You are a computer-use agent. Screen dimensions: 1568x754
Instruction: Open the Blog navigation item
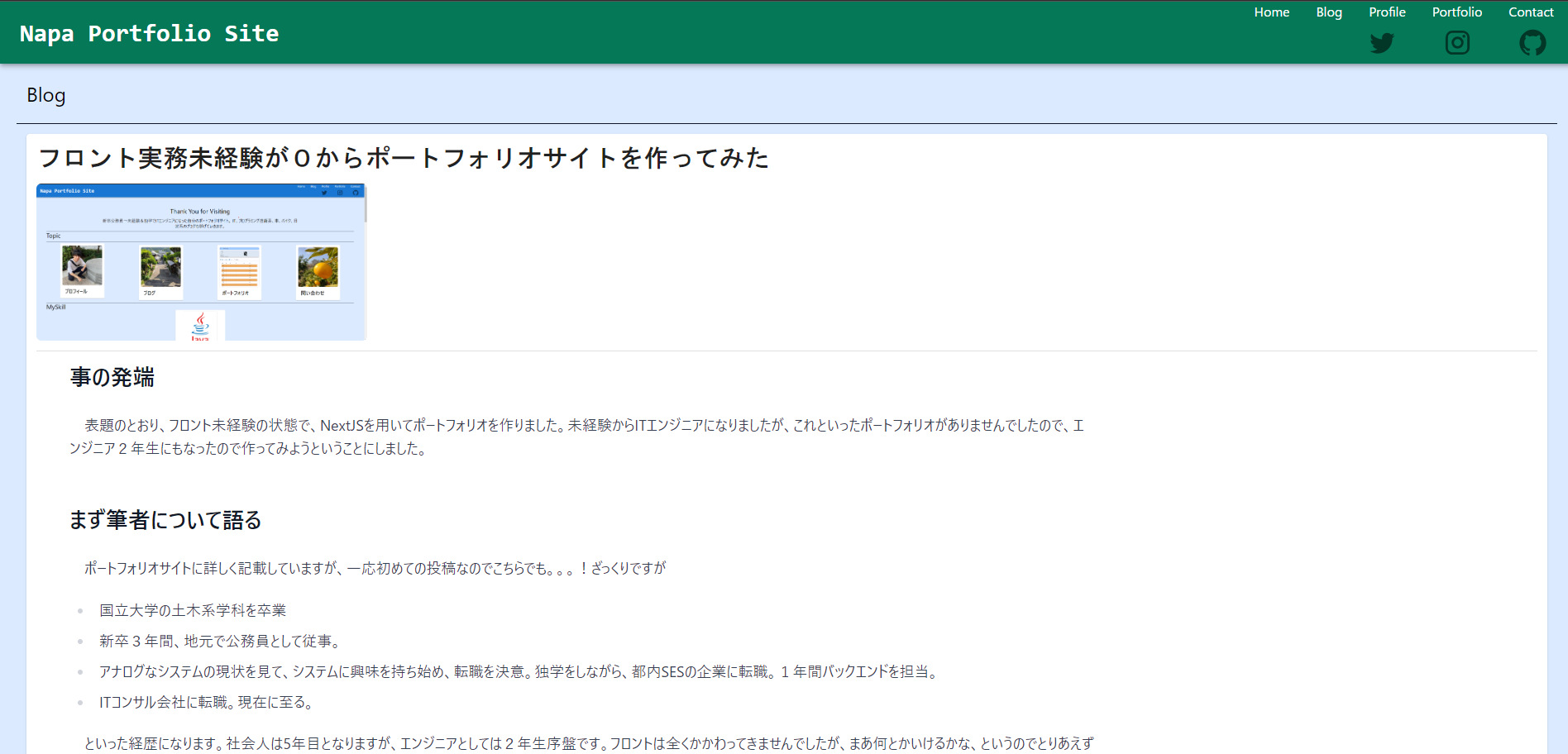pyautogui.click(x=1329, y=12)
